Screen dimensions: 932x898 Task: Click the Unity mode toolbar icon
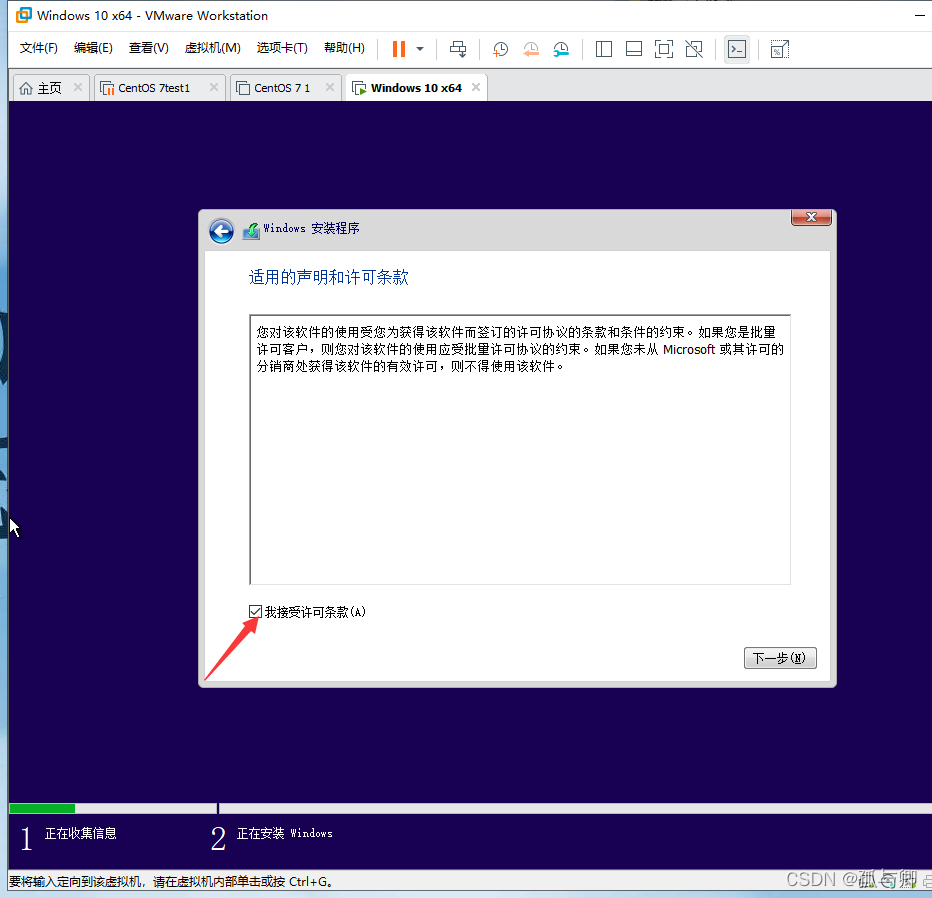[x=694, y=49]
